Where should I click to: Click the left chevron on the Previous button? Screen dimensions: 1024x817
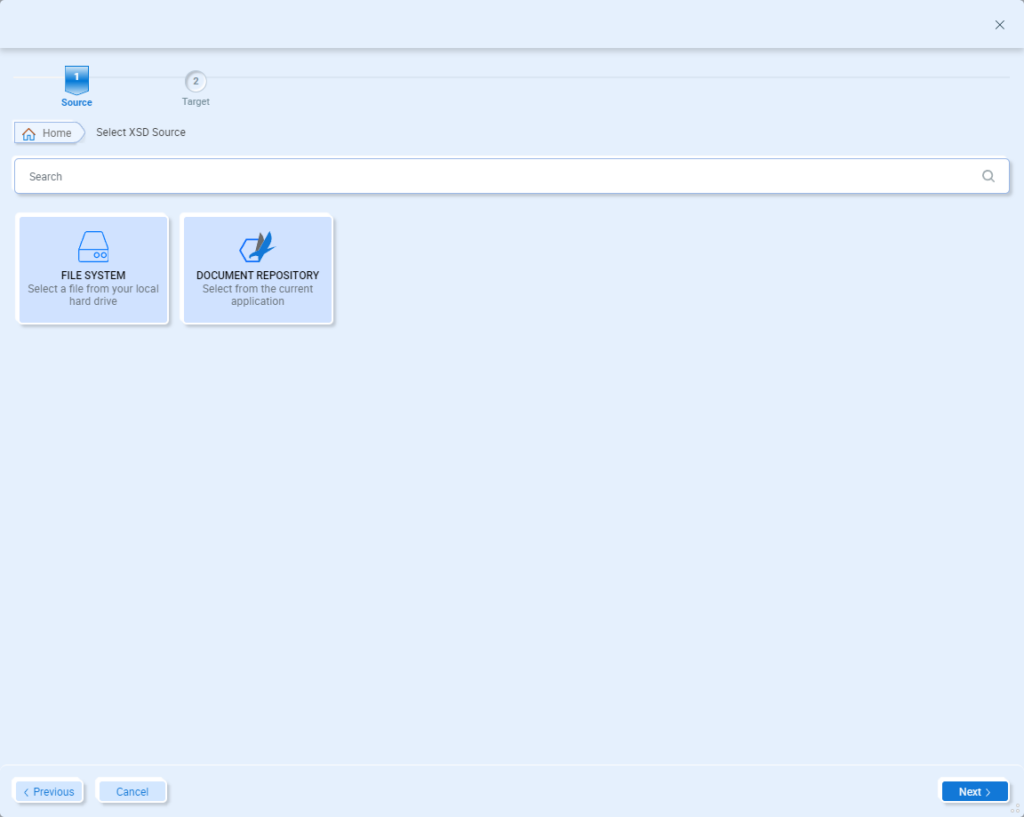(x=29, y=791)
